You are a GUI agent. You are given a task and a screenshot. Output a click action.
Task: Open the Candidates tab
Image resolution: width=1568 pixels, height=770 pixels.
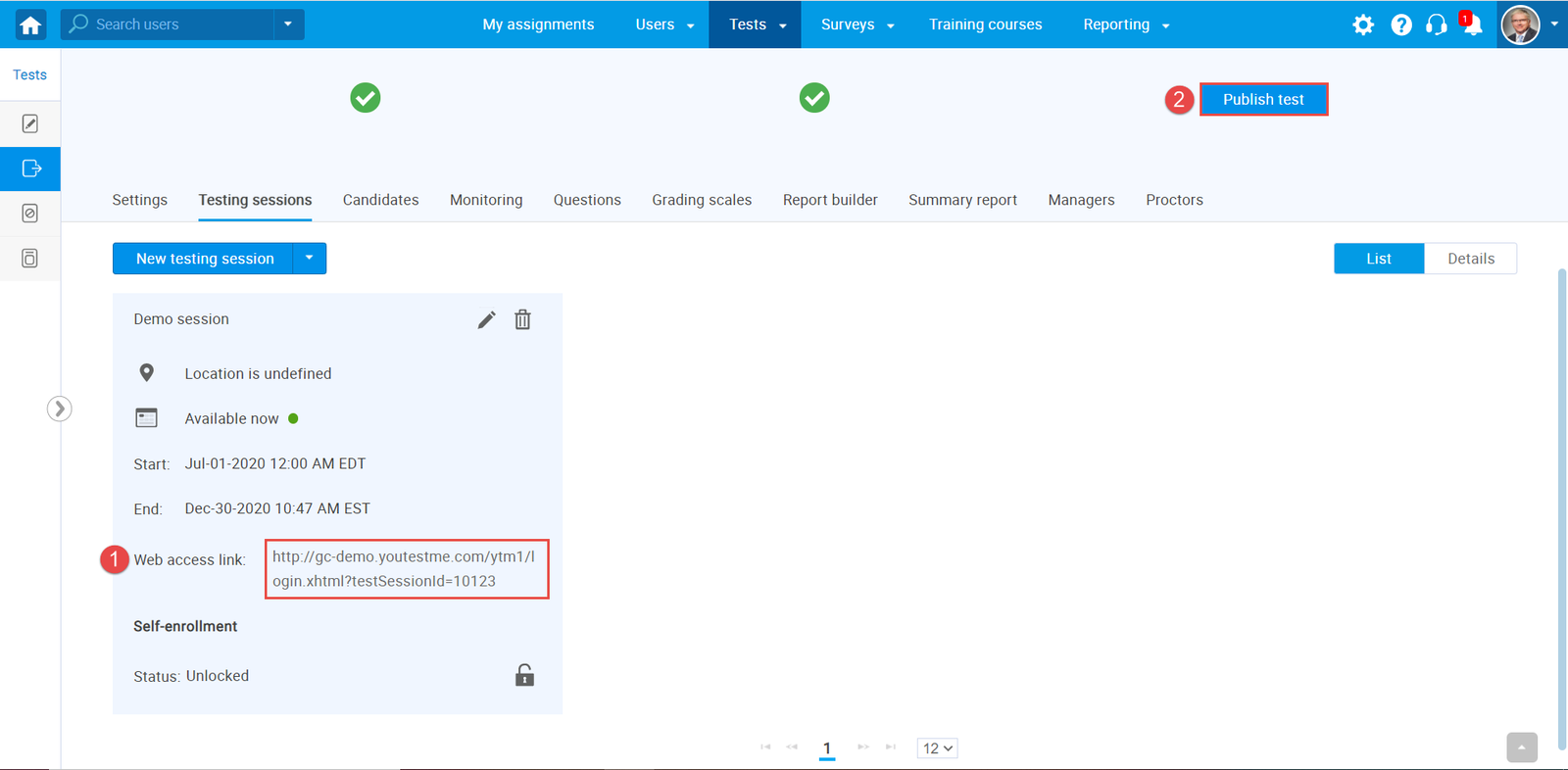(380, 200)
